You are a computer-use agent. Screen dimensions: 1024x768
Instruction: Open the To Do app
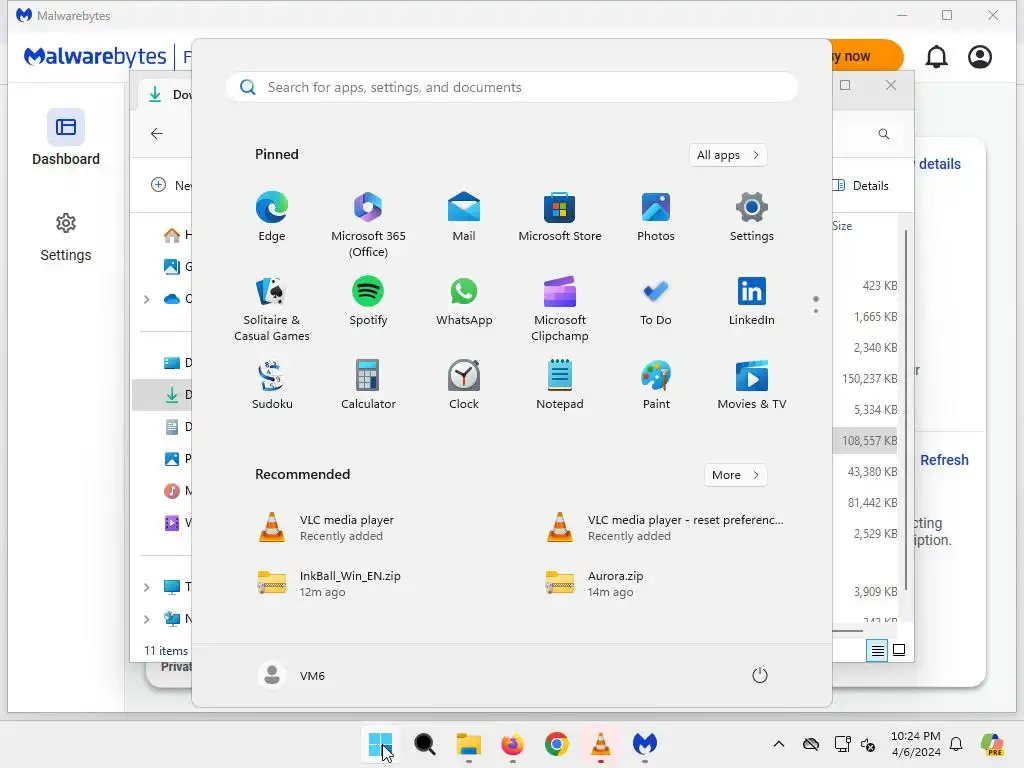[x=656, y=301]
